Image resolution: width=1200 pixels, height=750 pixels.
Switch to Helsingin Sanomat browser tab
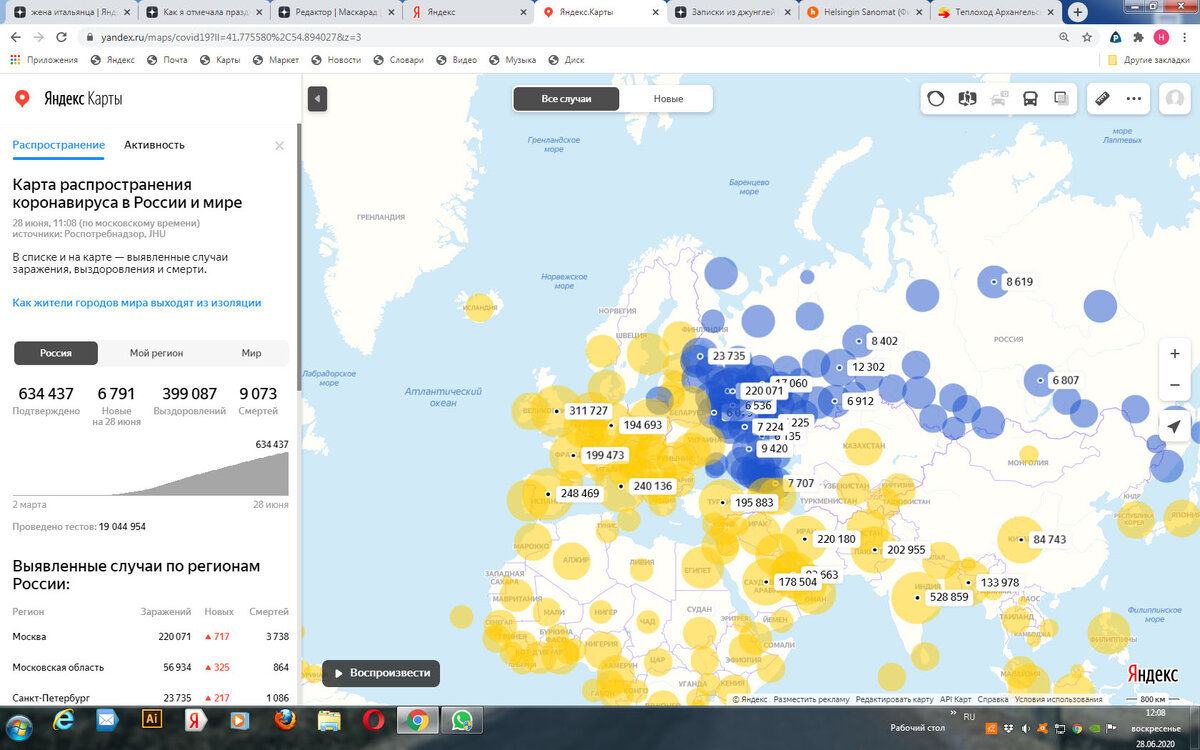tap(864, 13)
